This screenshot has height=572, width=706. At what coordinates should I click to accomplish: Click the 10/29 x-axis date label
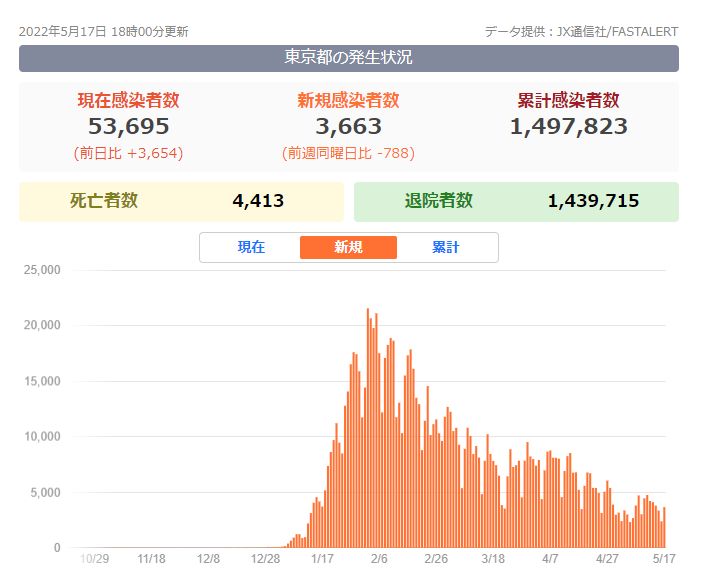pyautogui.click(x=95, y=559)
